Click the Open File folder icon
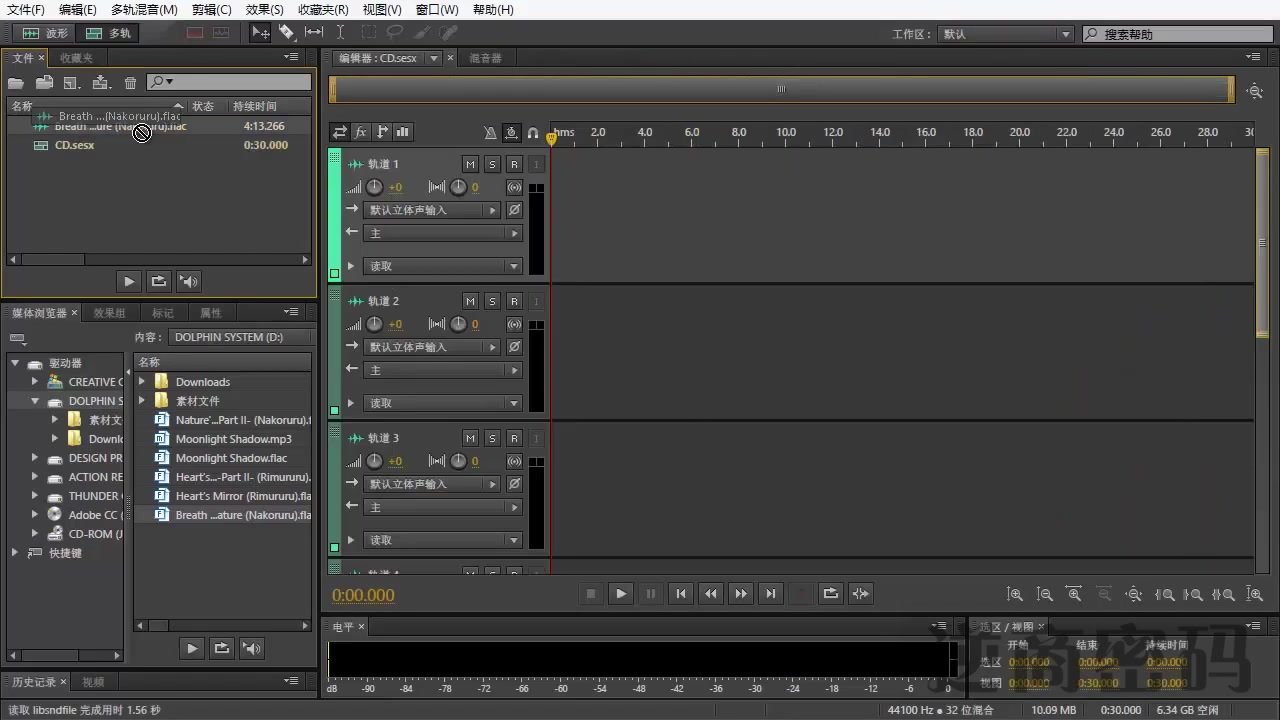This screenshot has width=1280, height=720. tap(16, 83)
